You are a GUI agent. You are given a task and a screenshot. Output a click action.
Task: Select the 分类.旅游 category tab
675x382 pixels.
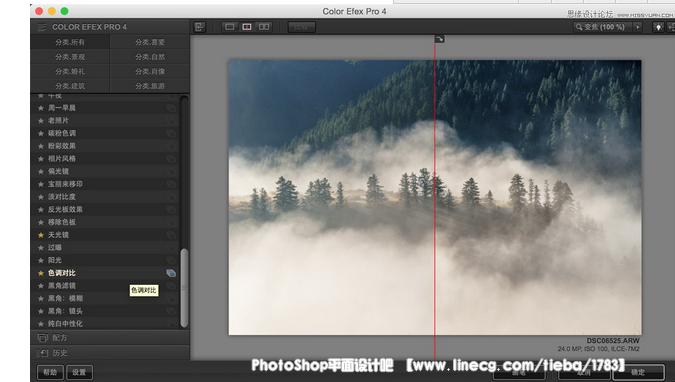(150, 86)
